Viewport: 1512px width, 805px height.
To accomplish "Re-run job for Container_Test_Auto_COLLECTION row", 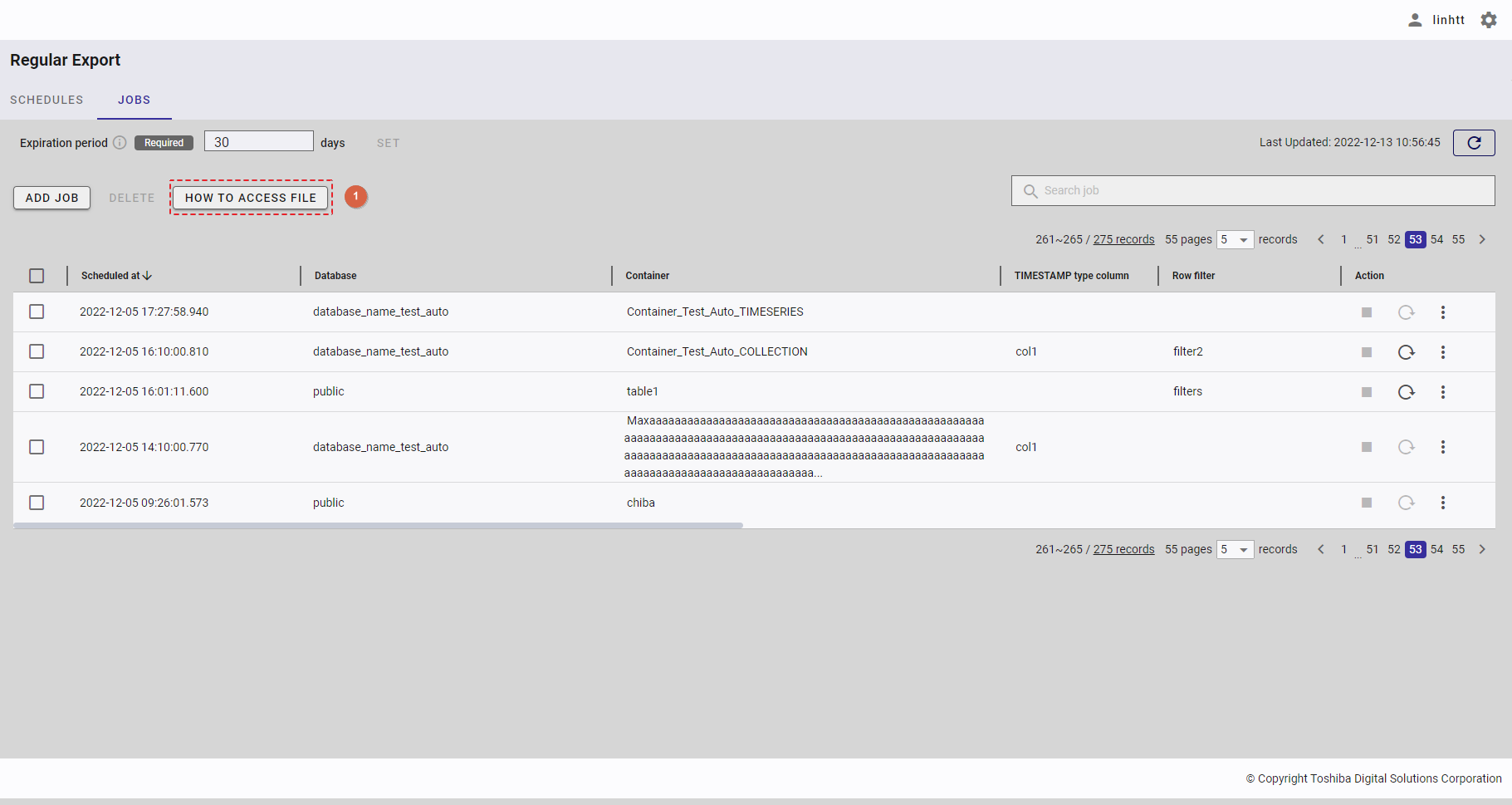I will (1406, 352).
